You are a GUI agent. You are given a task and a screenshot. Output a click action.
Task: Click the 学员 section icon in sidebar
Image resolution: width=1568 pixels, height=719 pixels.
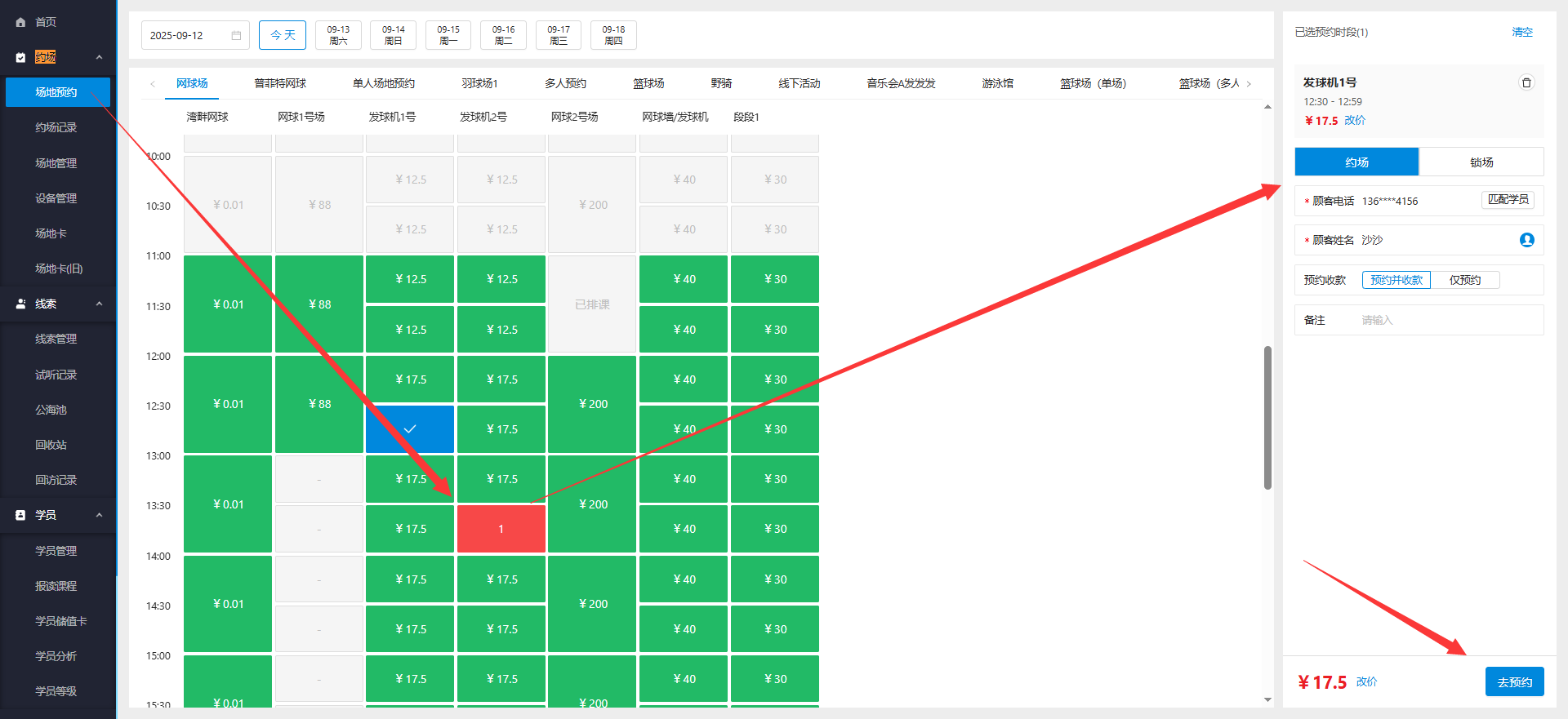click(20, 515)
